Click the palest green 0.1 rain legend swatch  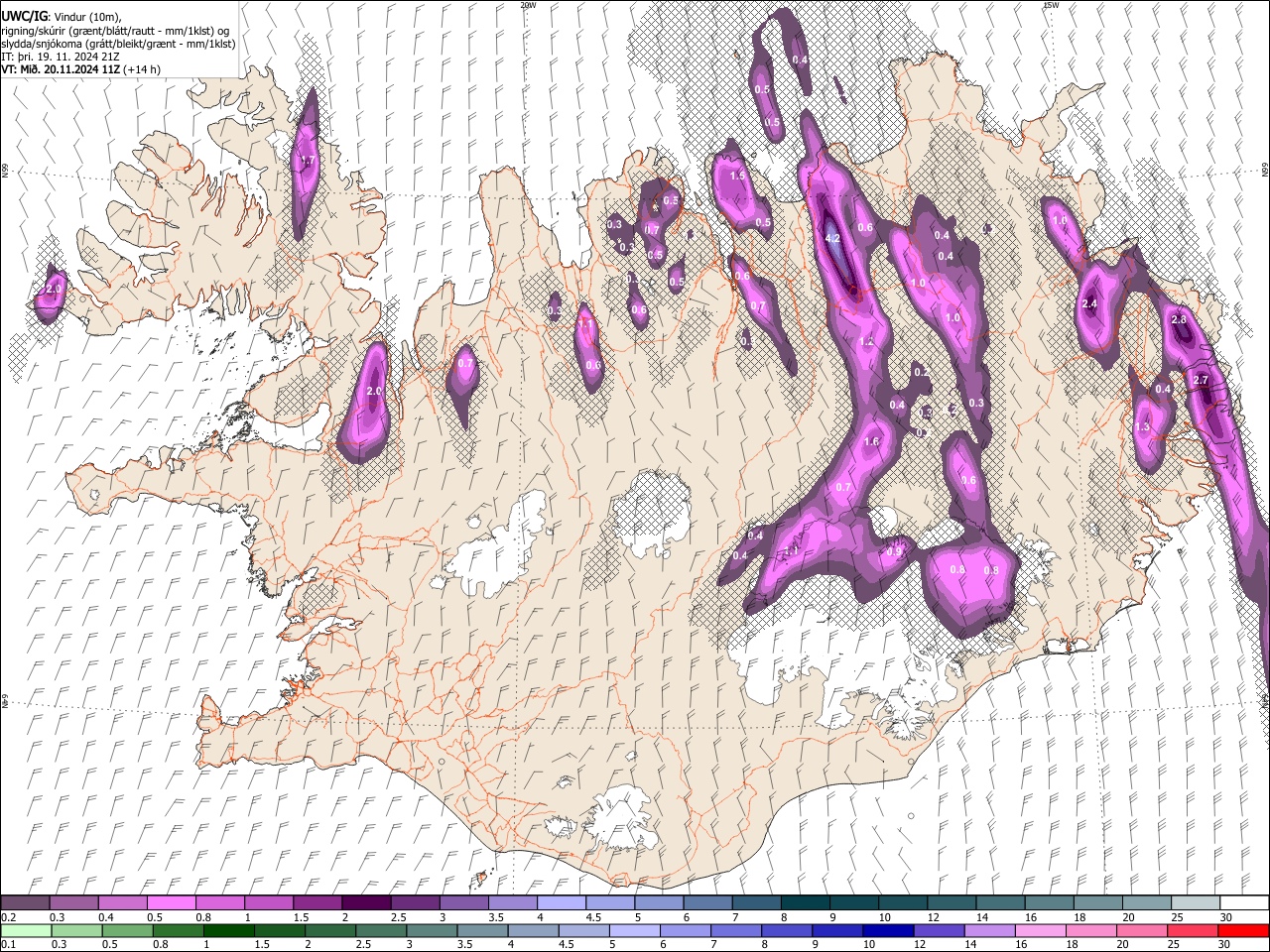point(27,930)
